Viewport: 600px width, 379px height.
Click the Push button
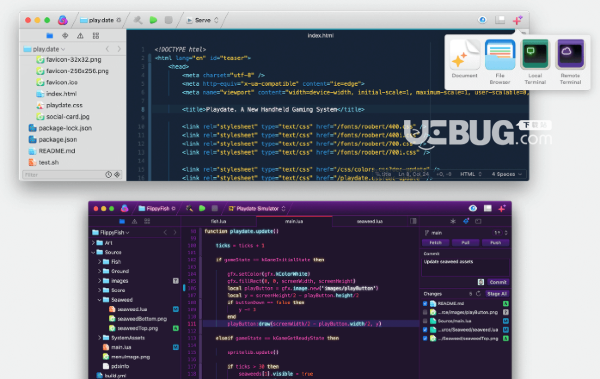click(x=496, y=243)
